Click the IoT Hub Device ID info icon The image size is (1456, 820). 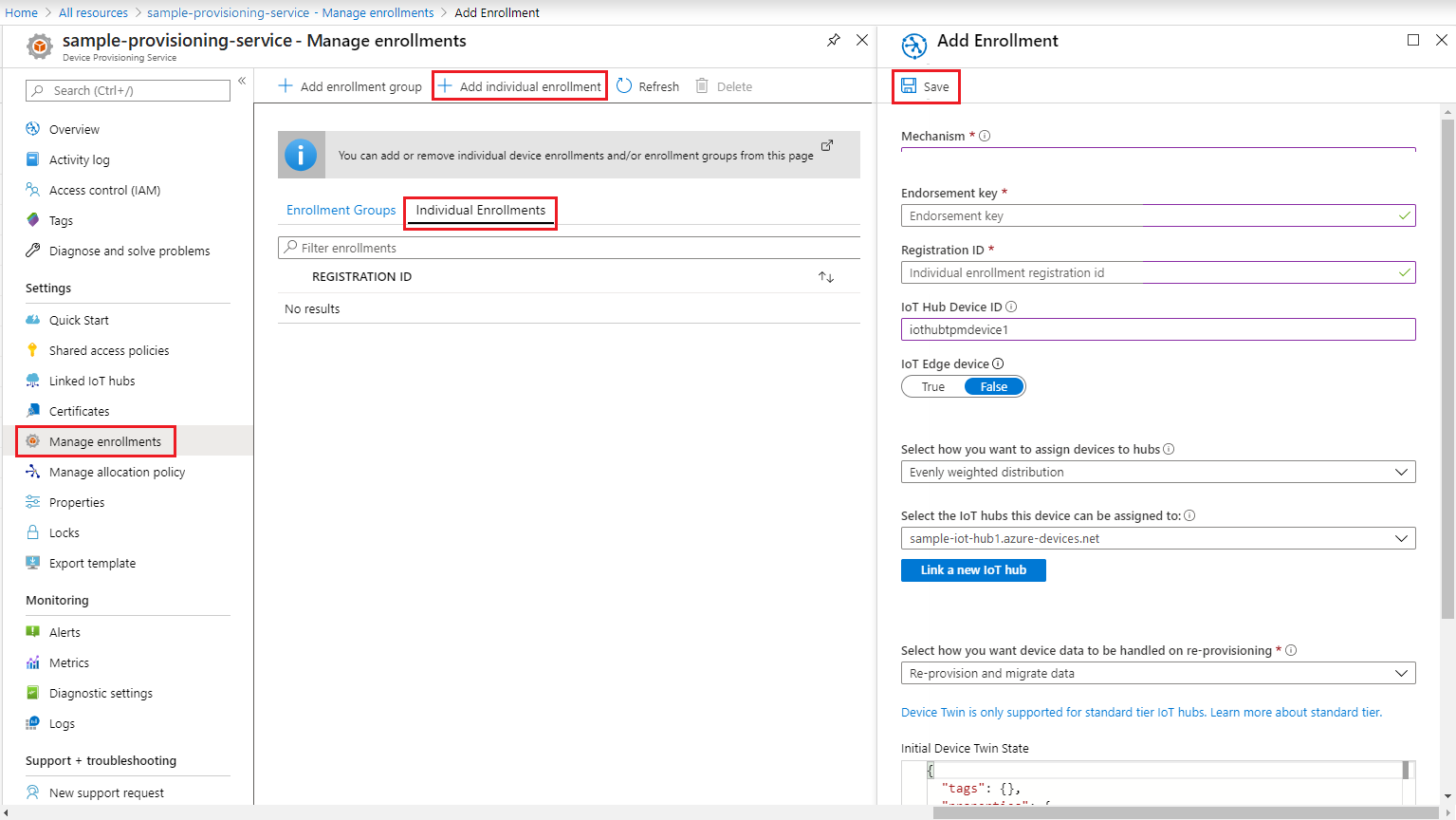click(x=1012, y=307)
